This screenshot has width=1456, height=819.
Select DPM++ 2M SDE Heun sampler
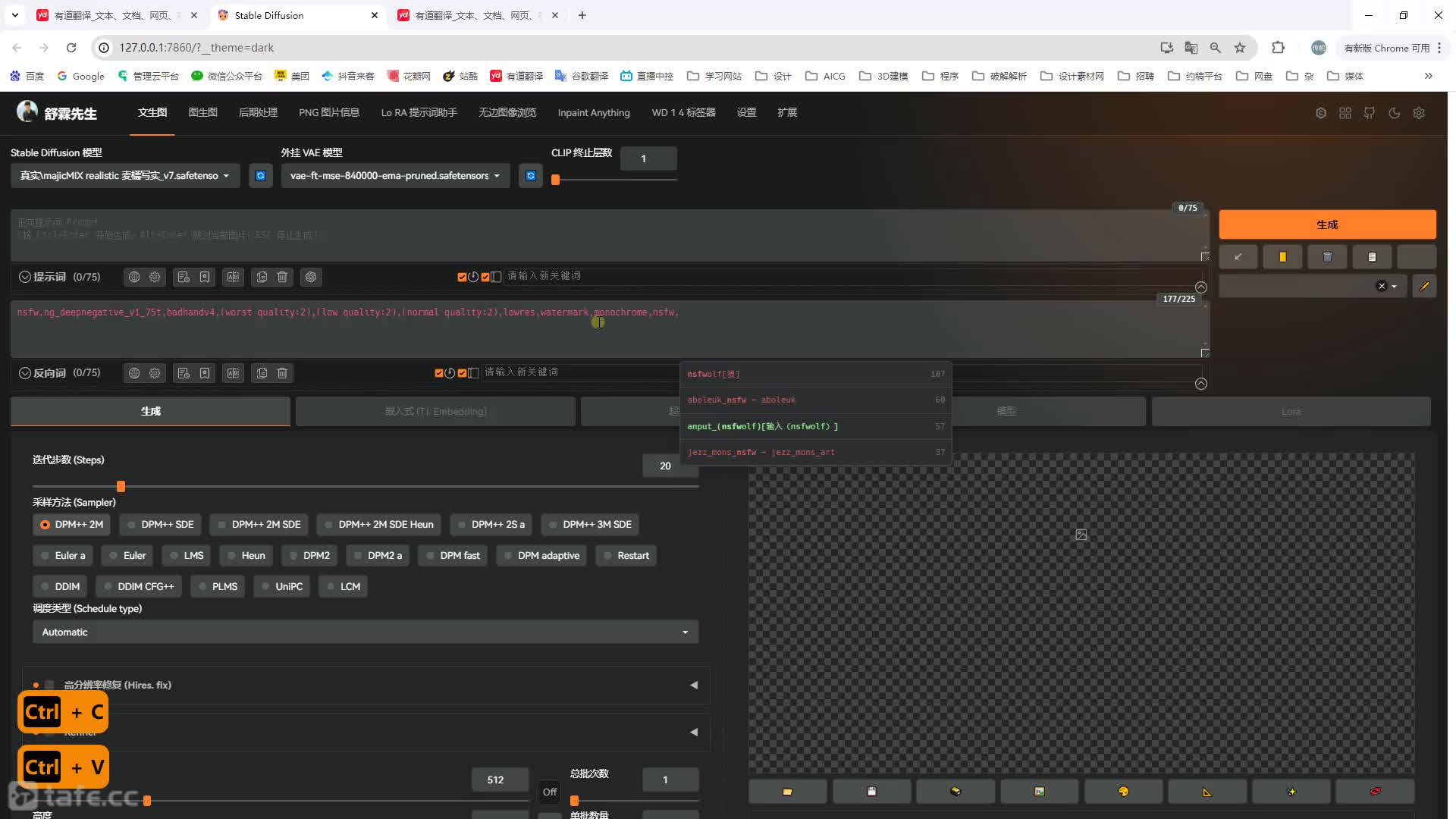click(378, 525)
